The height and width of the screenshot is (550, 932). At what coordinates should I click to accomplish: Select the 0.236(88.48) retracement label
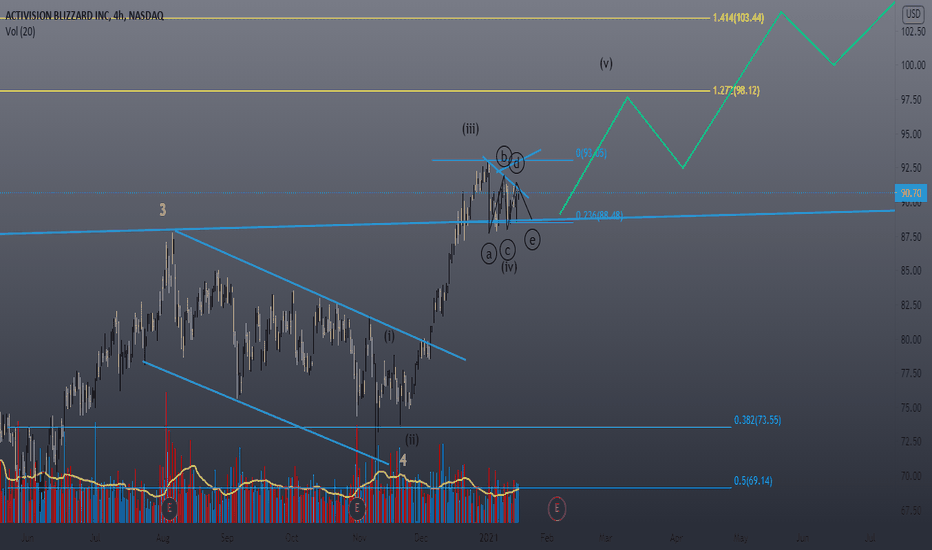pyautogui.click(x=599, y=215)
